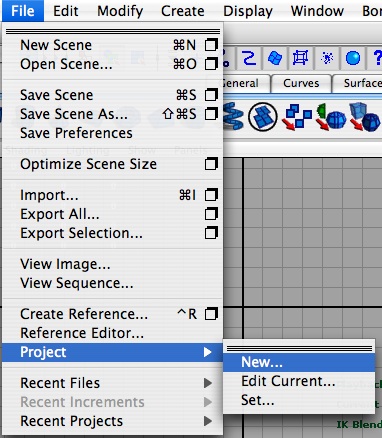The image size is (382, 438).
Task: Open the Recent Files entry
Action: (113, 383)
